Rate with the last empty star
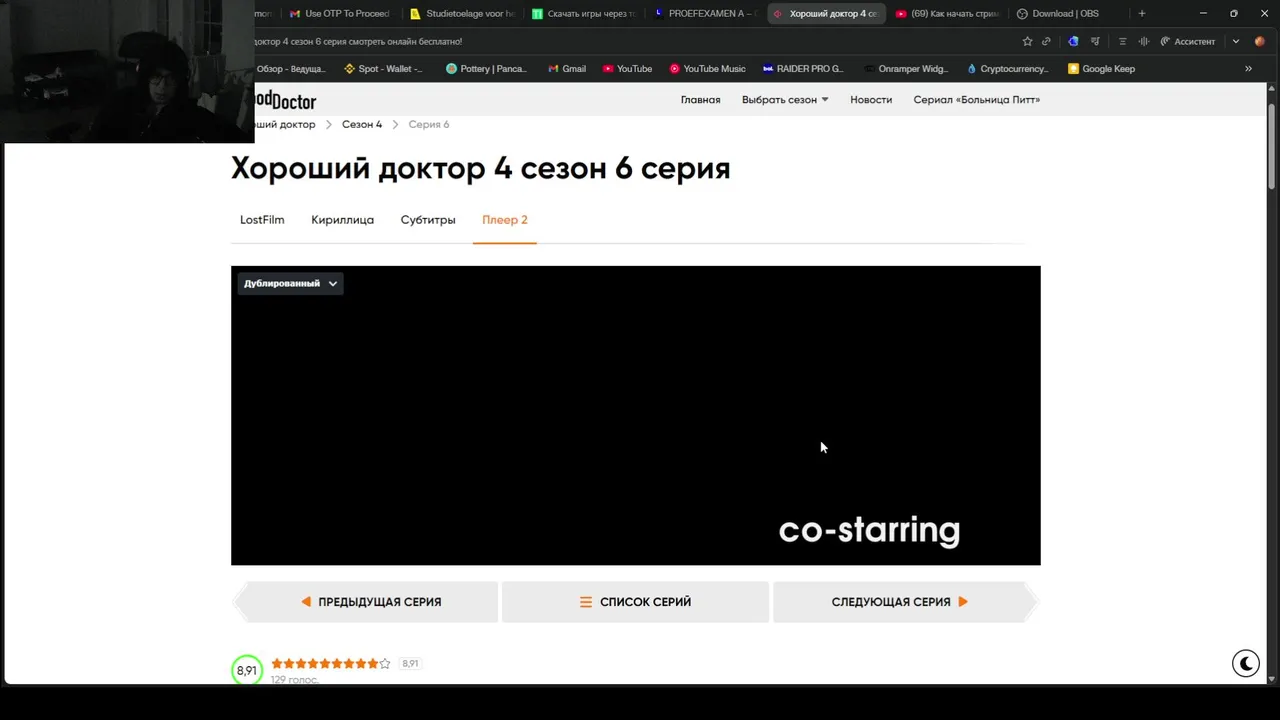1280x720 pixels. click(385, 663)
